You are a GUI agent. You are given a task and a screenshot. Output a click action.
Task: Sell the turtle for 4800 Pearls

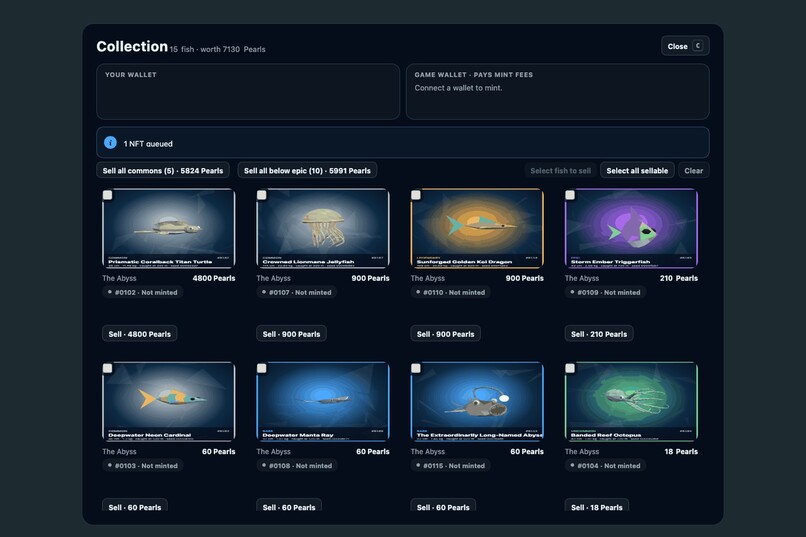click(x=140, y=334)
